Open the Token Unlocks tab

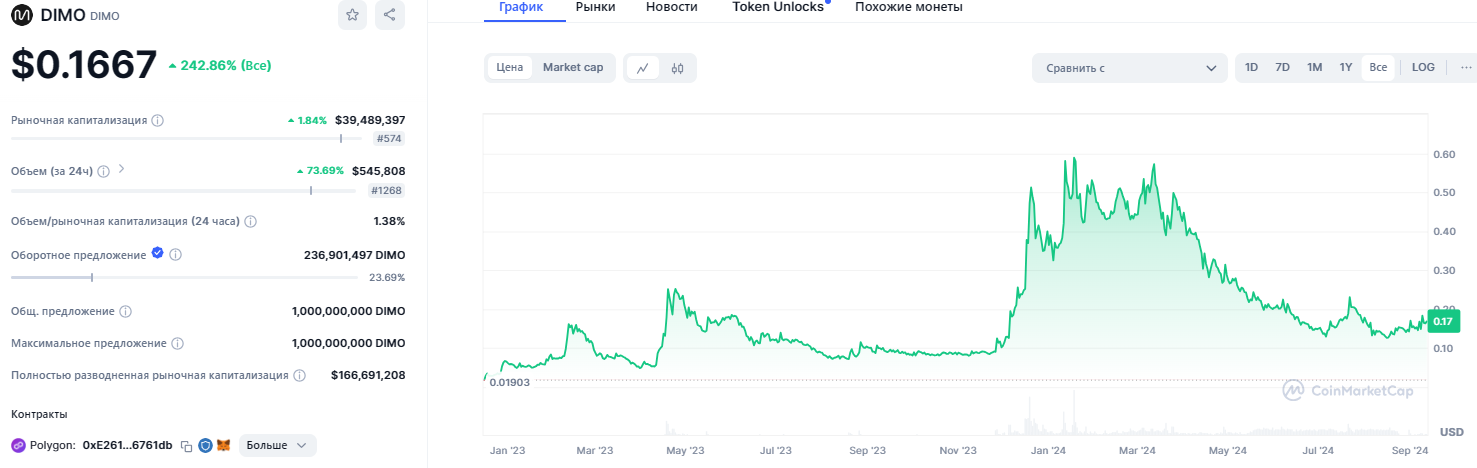[778, 7]
